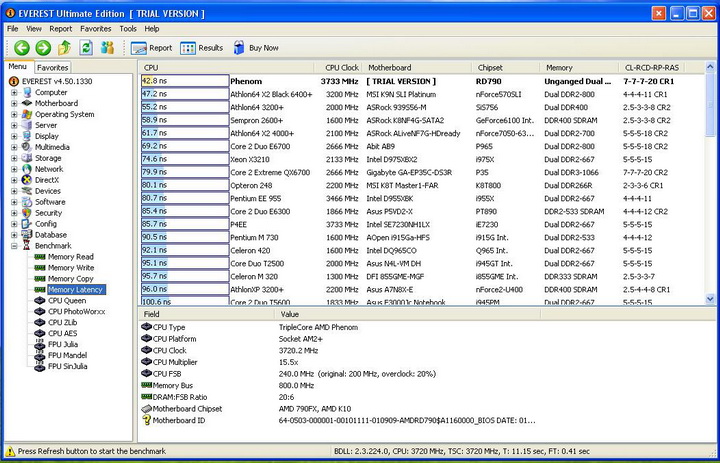Open the Report toolbar button

click(x=151, y=48)
